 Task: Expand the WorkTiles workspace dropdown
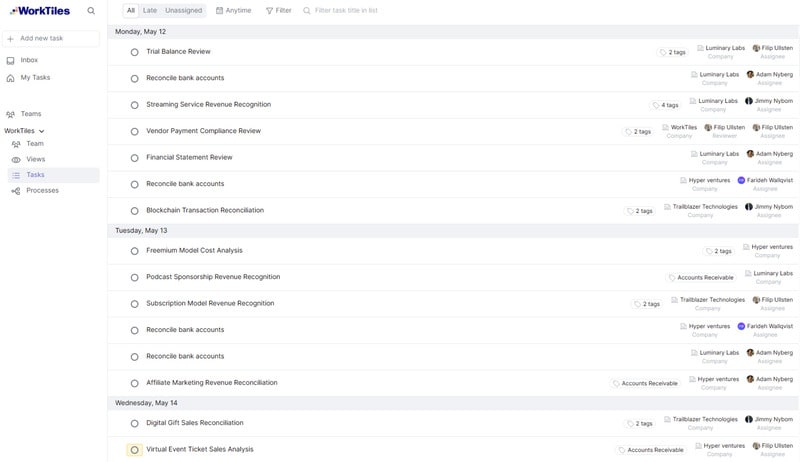coord(41,131)
